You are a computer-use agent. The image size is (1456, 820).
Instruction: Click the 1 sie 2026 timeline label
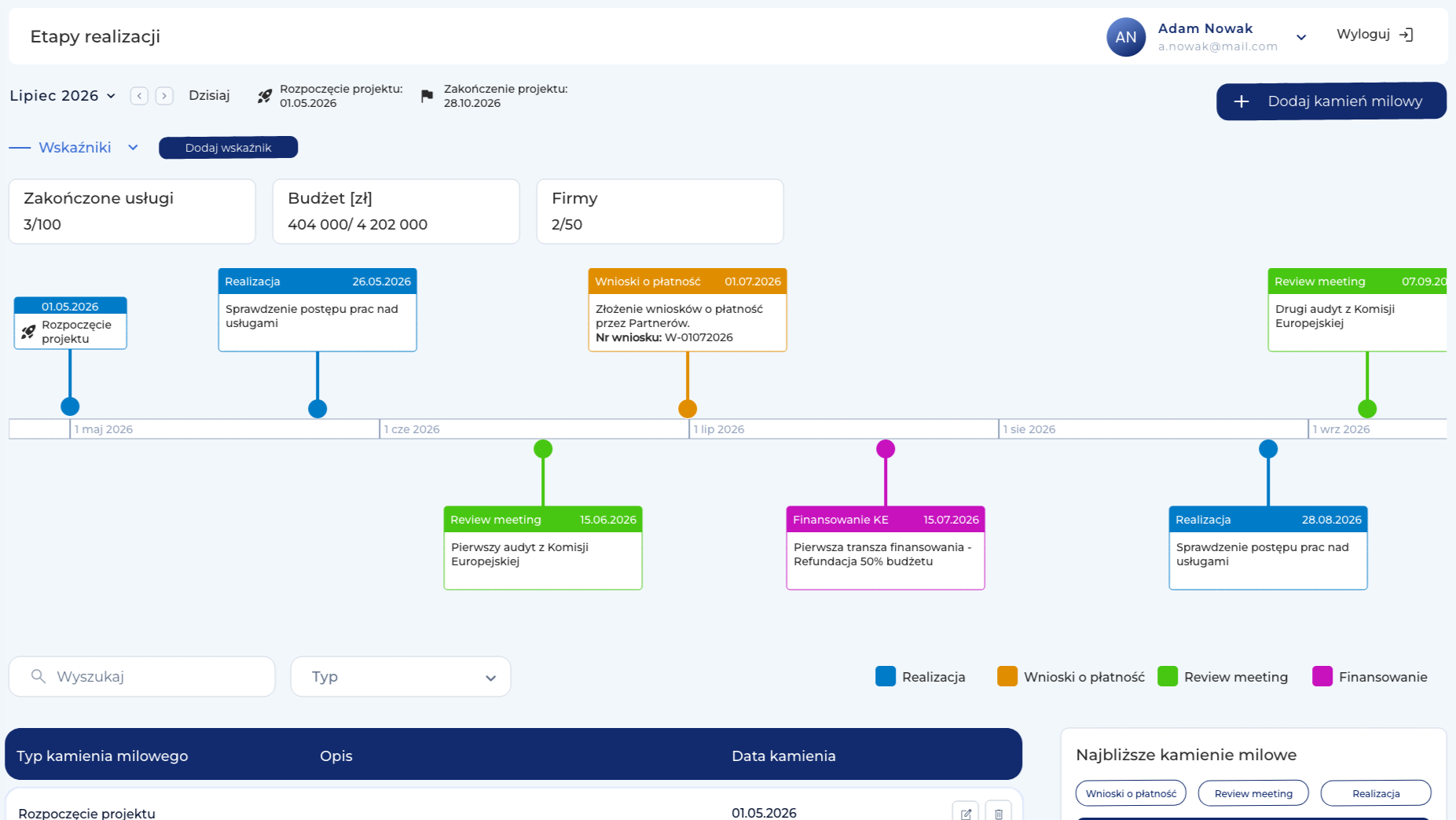coord(1029,429)
